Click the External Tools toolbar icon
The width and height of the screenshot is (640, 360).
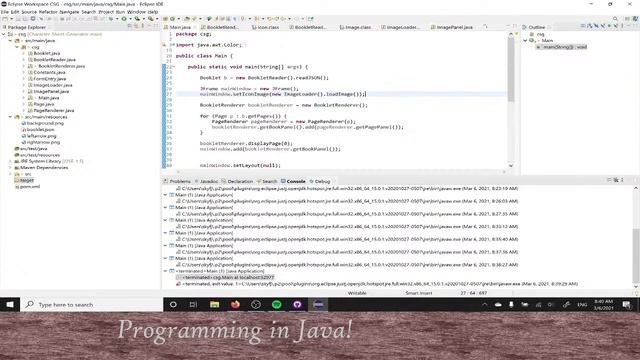pyautogui.click(x=151, y=19)
